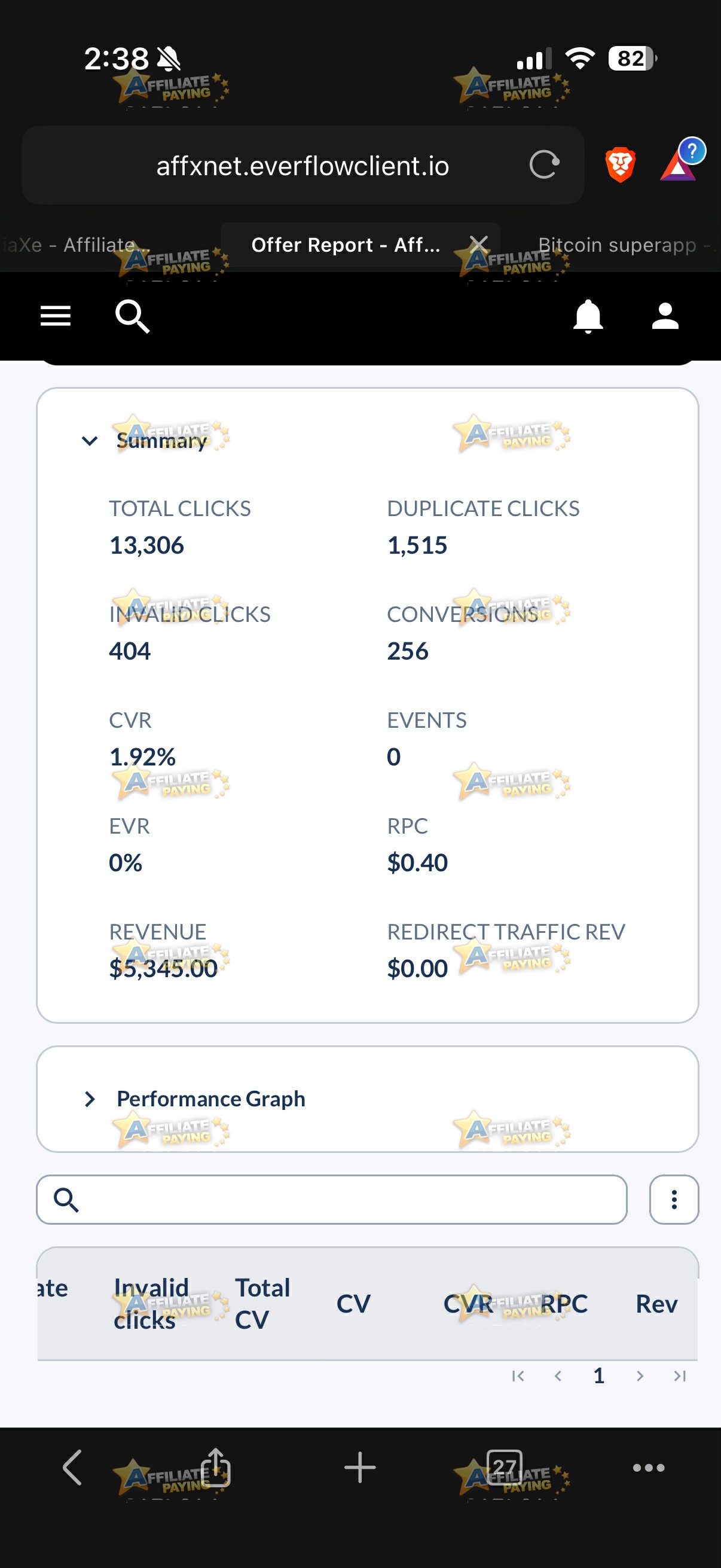Open the table options three-dot button

pos(674,1199)
